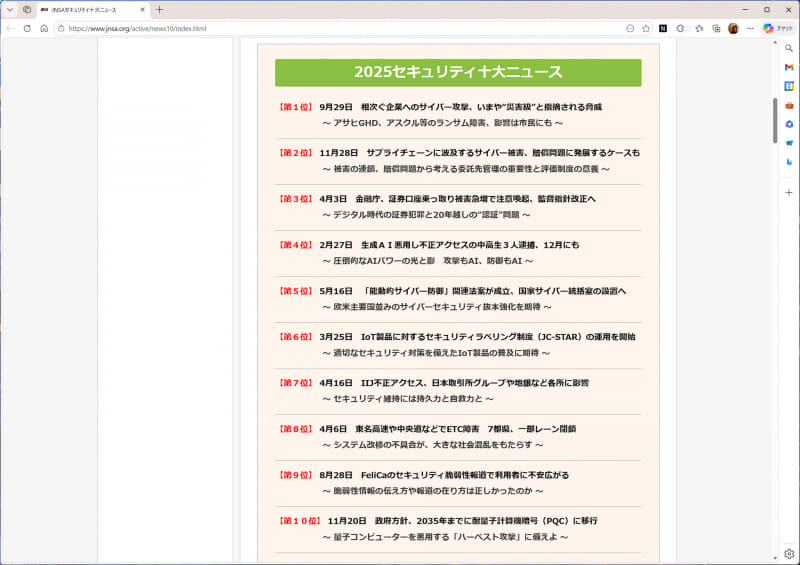Open sidebar settings gear icon
Image resolution: width=800 pixels, height=565 pixels.
789,554
